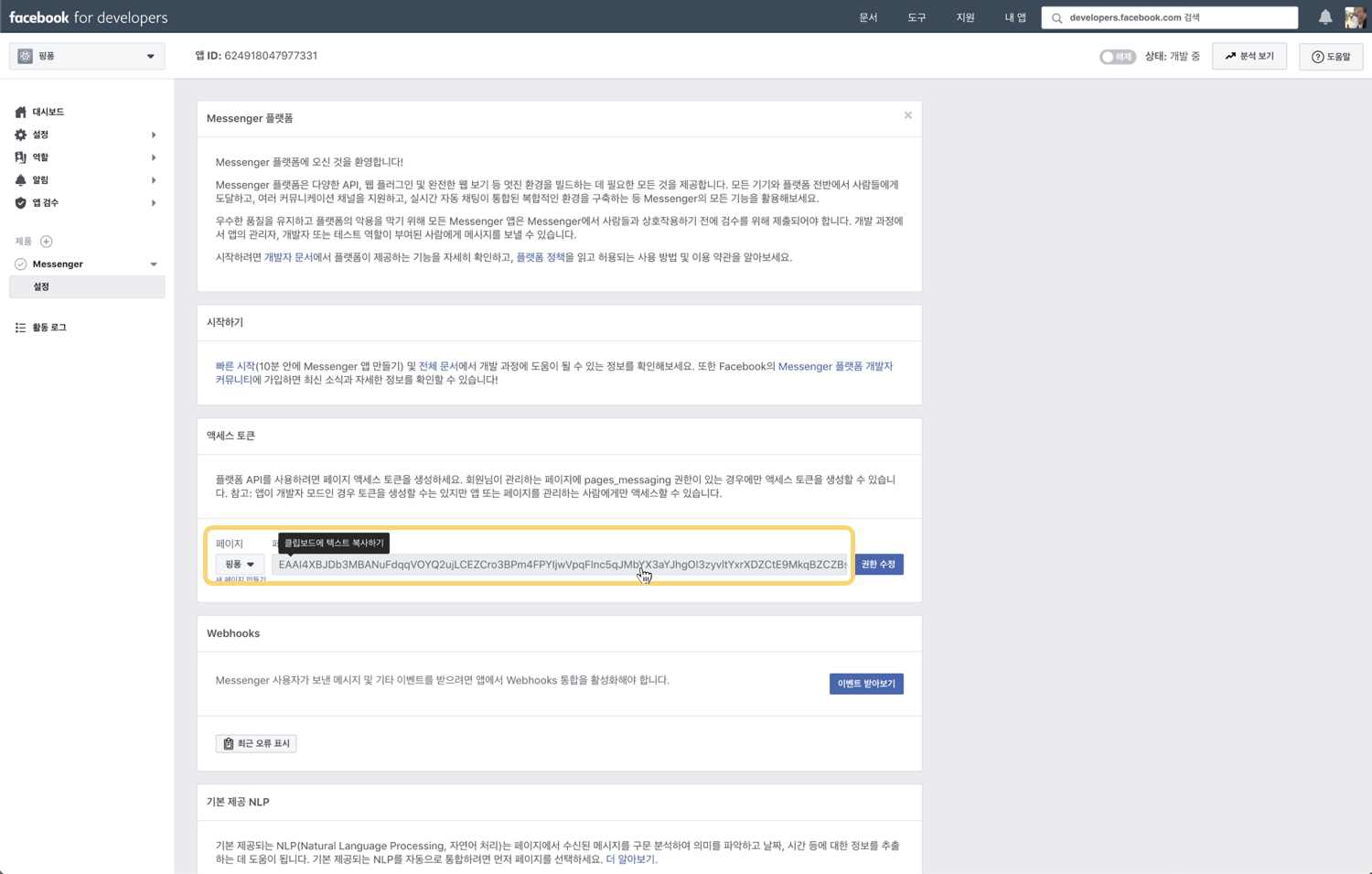
Task: Open the 빠른 시작 link
Action: [x=235, y=366]
